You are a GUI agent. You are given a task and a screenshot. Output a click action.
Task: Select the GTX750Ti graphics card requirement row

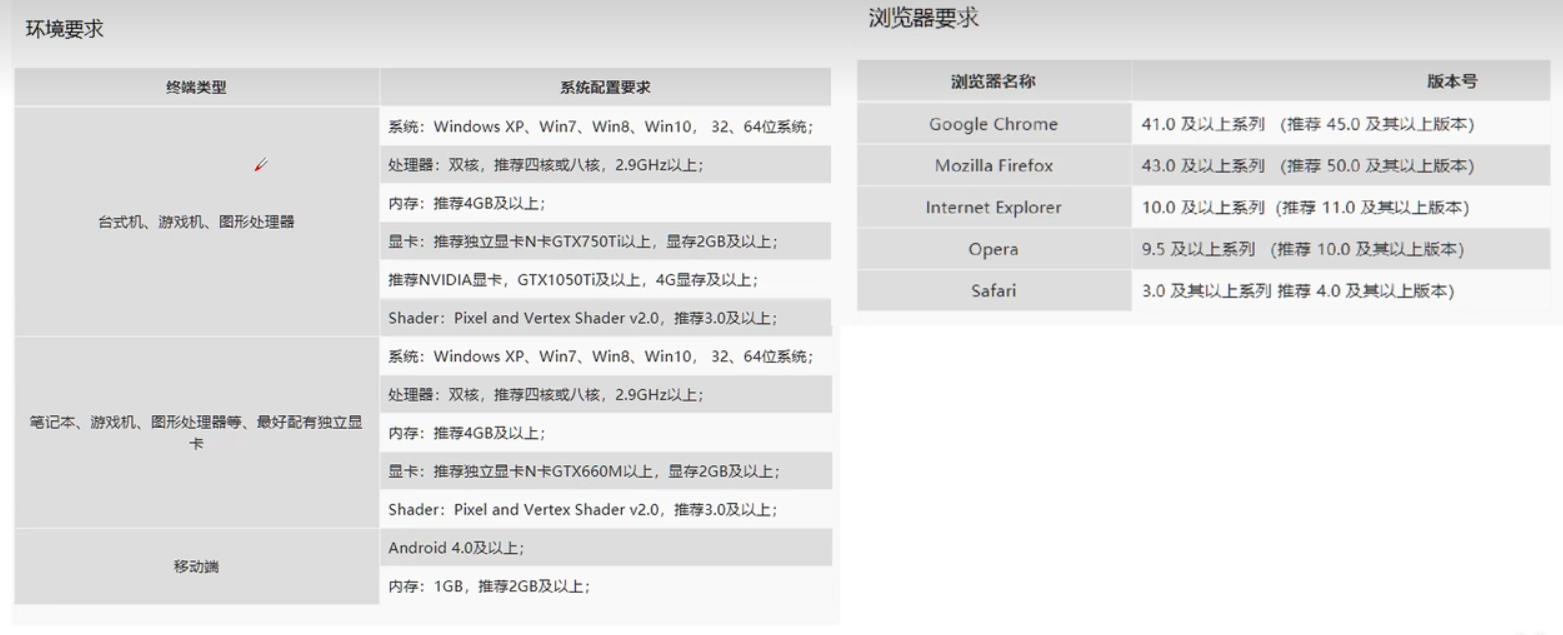click(583, 242)
